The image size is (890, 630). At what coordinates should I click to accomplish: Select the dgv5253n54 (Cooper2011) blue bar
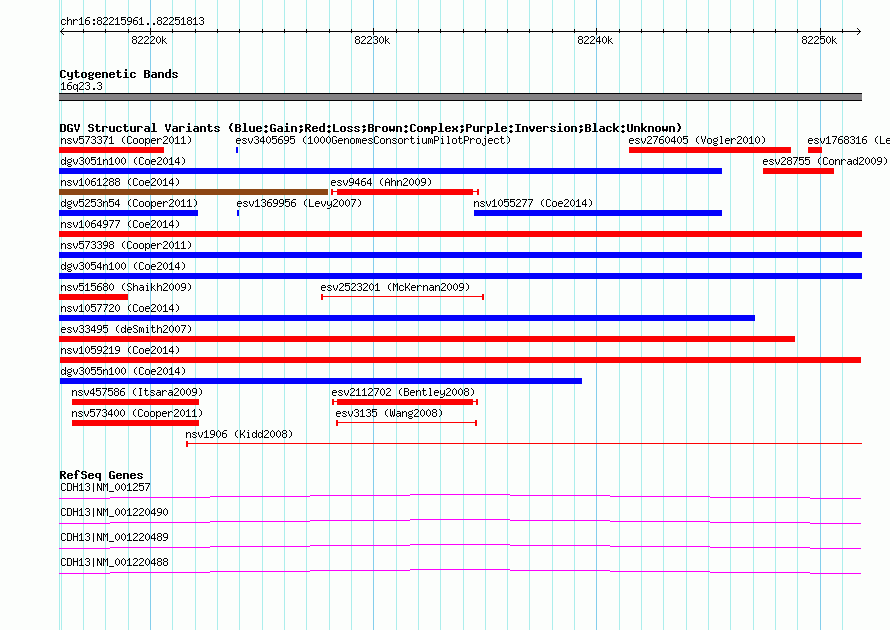128,213
